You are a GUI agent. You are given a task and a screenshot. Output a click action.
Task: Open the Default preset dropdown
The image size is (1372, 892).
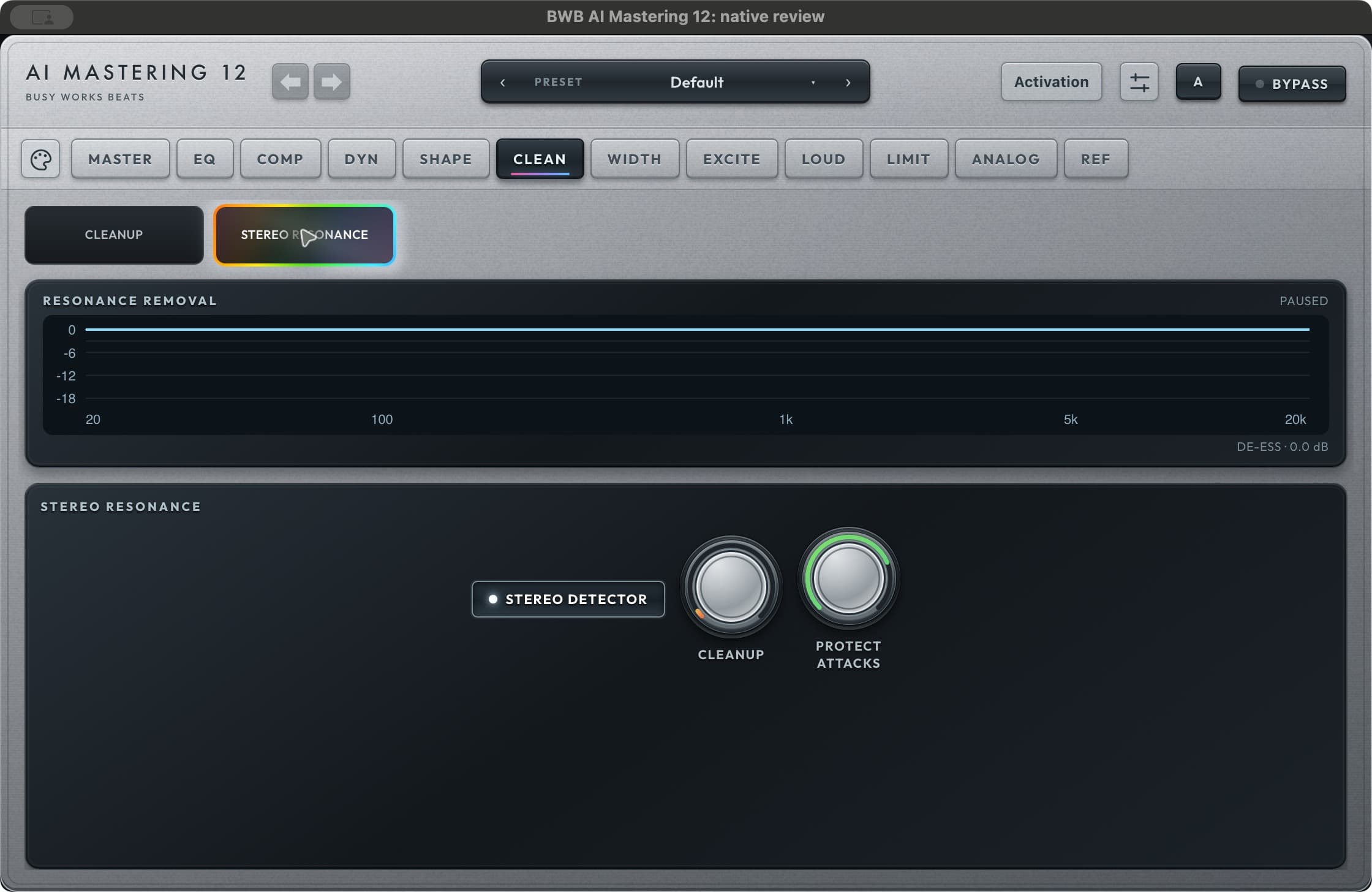pyautogui.click(x=696, y=82)
